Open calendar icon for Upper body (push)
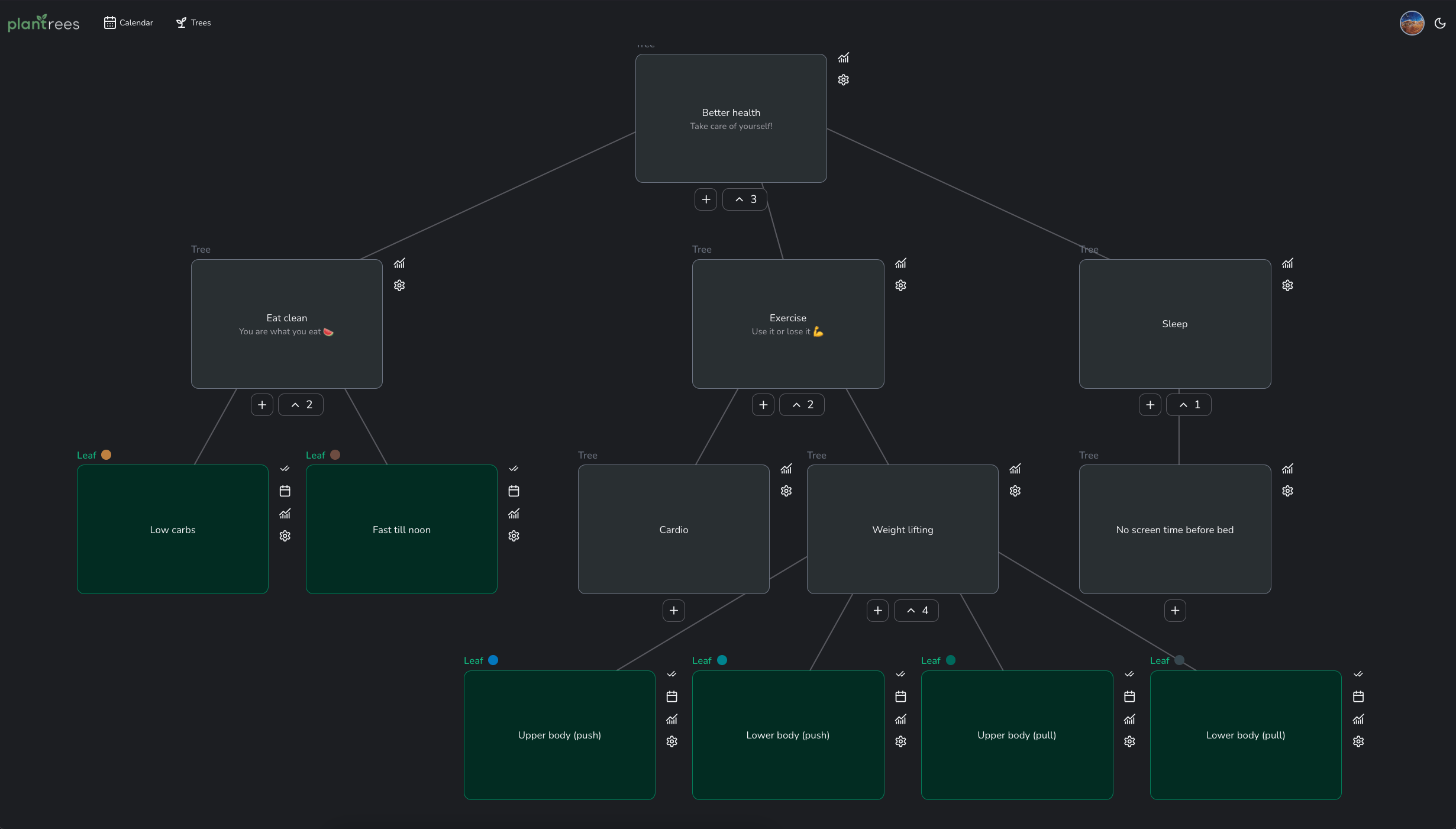 point(671,696)
